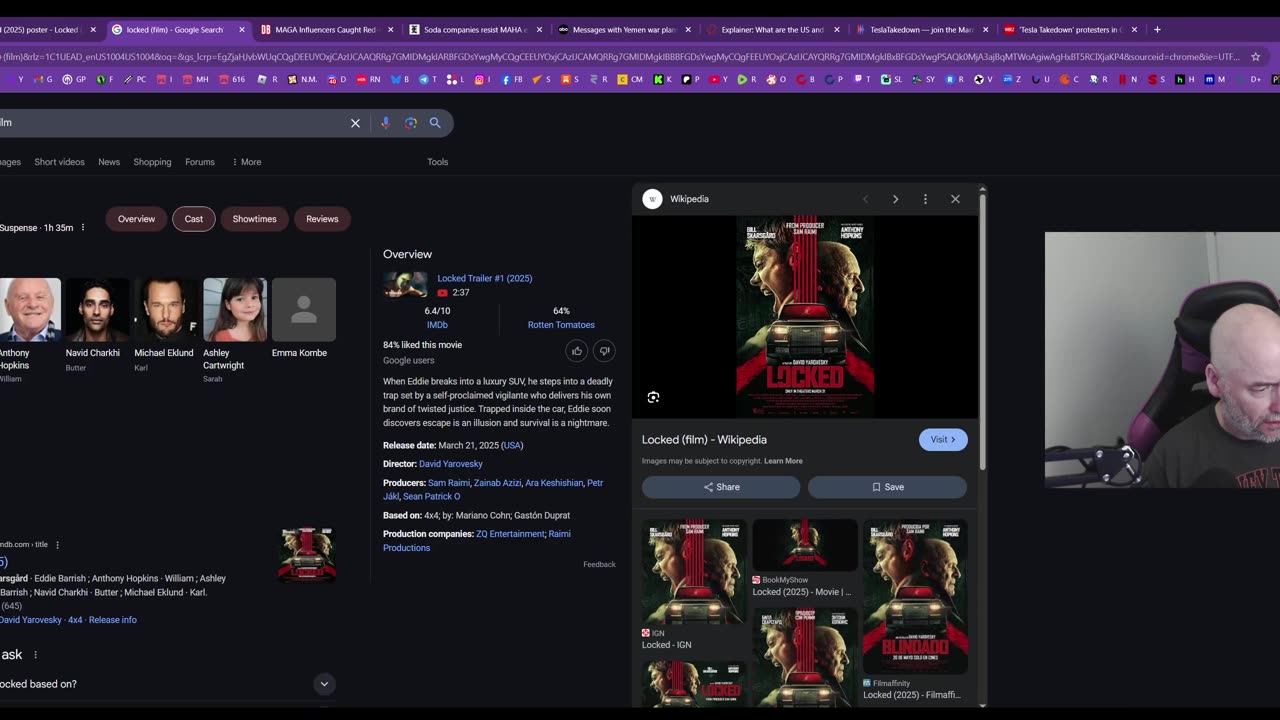The width and height of the screenshot is (1280, 720).
Task: Open the Twitch bookmark labeled T
Action: click(862, 79)
